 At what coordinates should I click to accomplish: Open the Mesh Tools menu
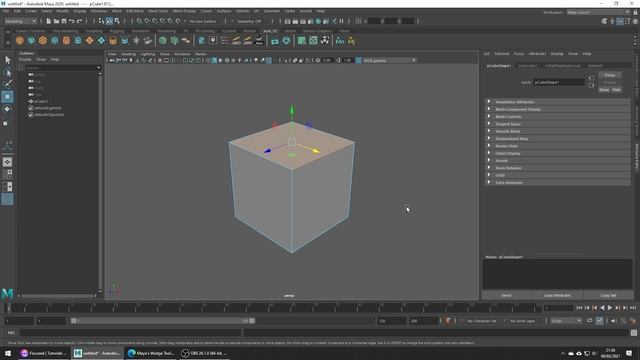tap(158, 11)
